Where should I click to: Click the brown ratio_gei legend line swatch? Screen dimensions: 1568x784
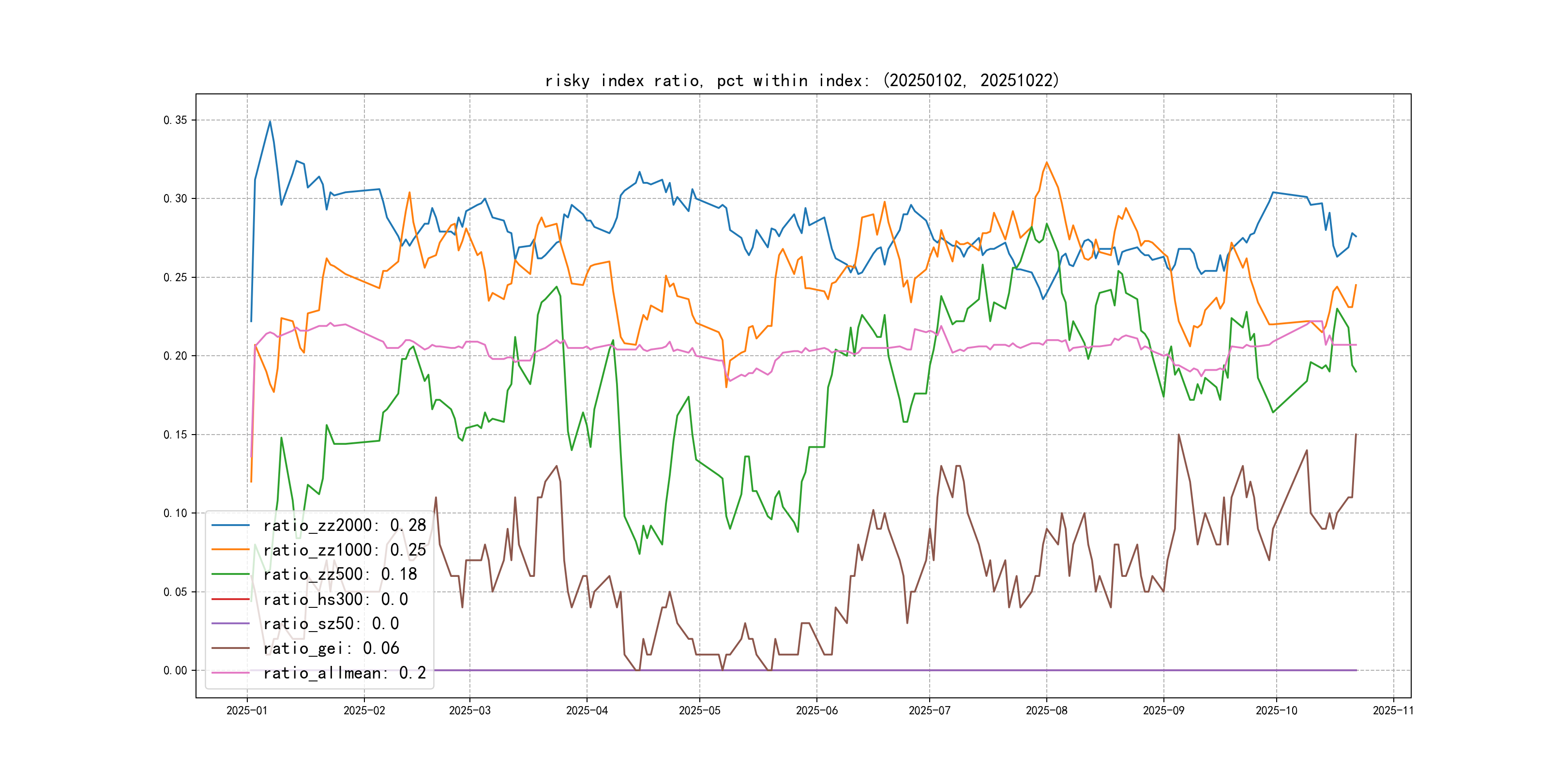[x=230, y=648]
